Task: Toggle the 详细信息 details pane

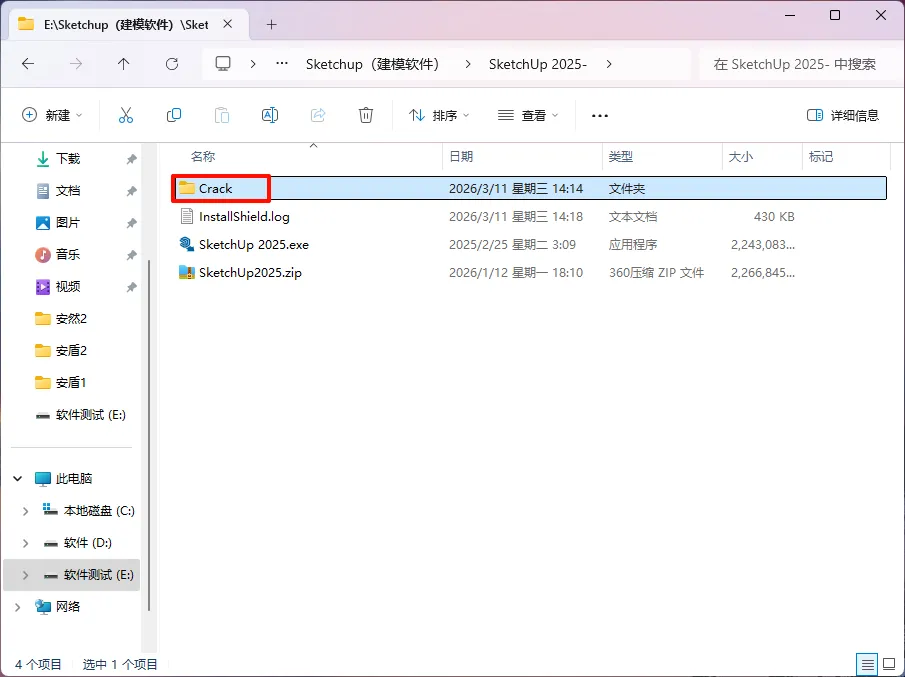Action: [843, 115]
